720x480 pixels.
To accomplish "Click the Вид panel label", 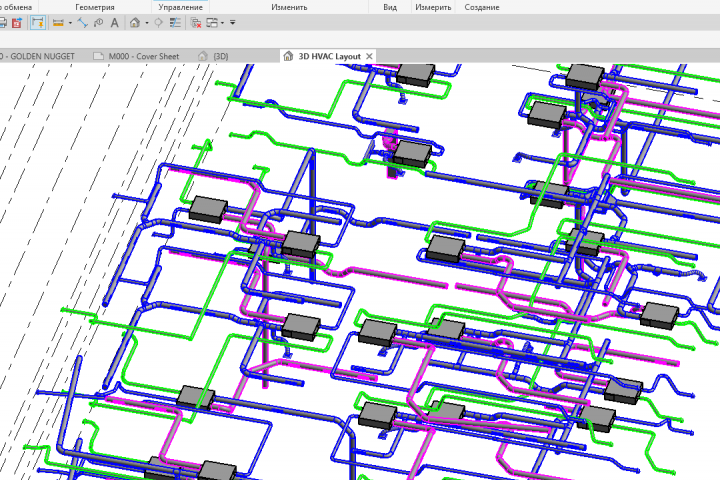I will 390,7.
